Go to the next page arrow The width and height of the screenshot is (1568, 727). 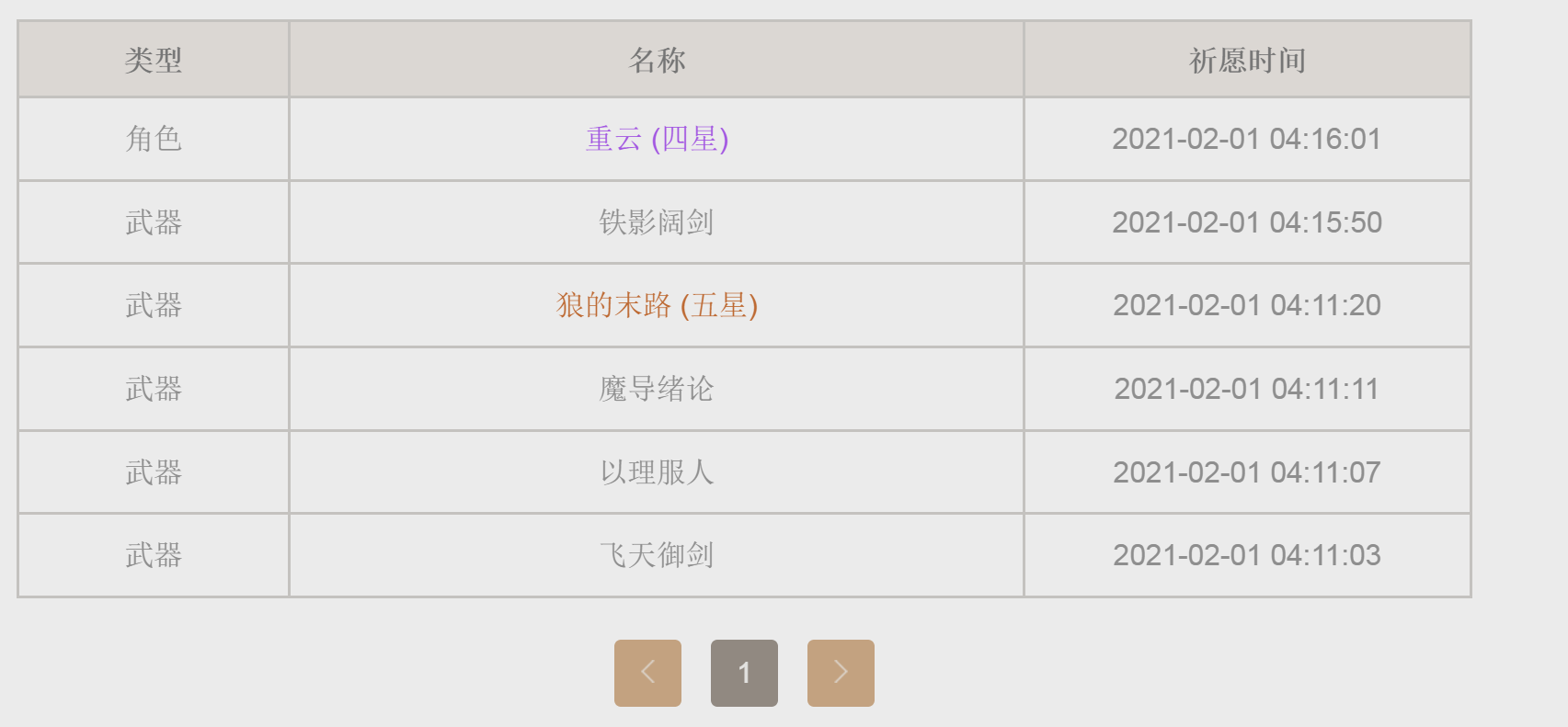(x=841, y=673)
